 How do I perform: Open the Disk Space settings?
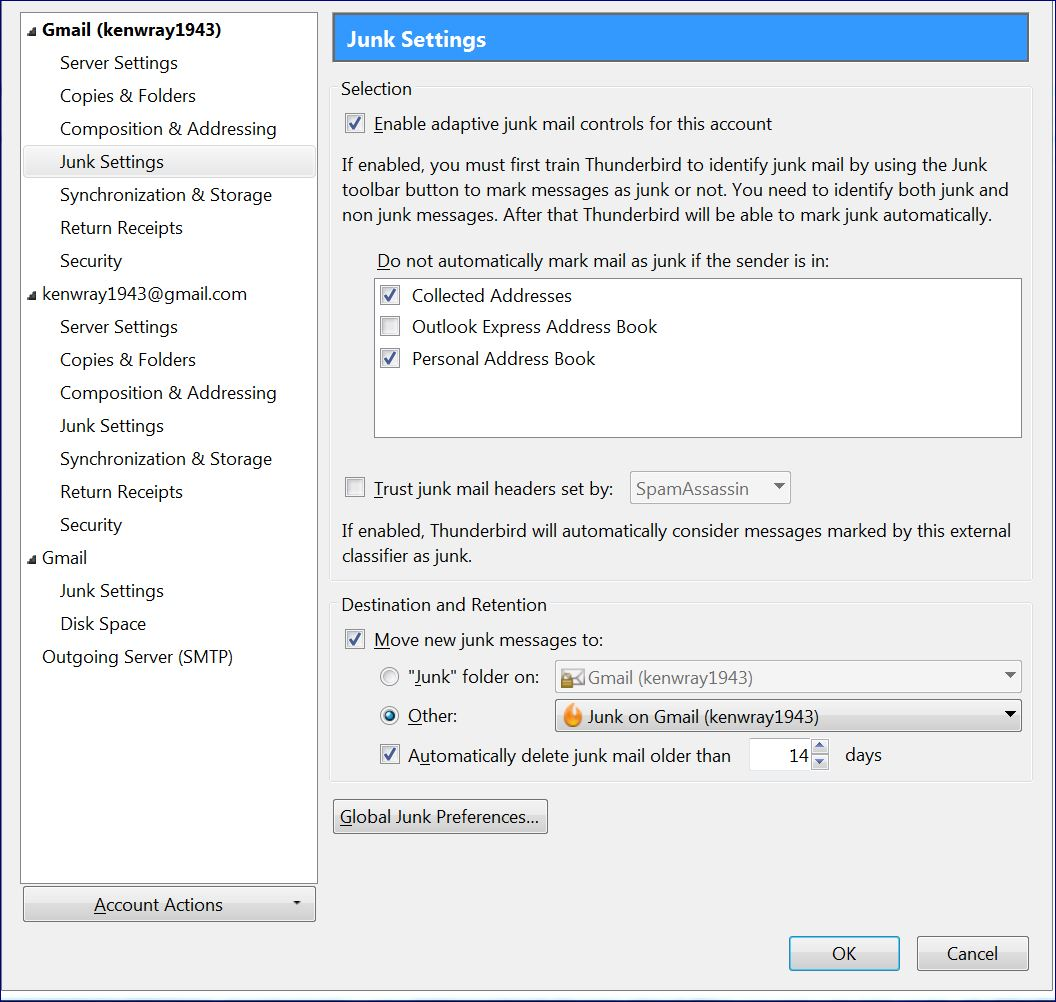(103, 624)
